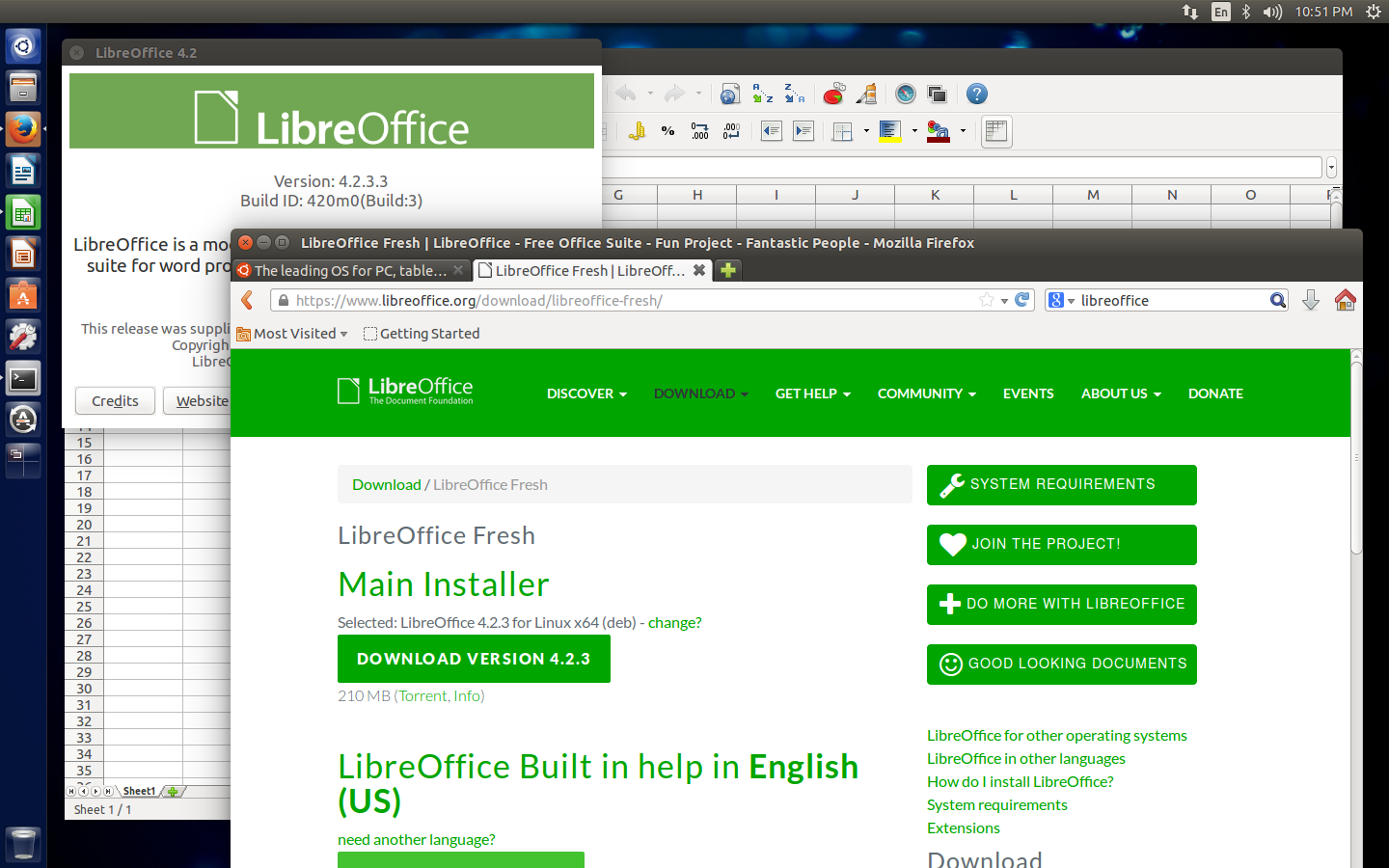Open the ABOUT US site menu

pos(1121,393)
